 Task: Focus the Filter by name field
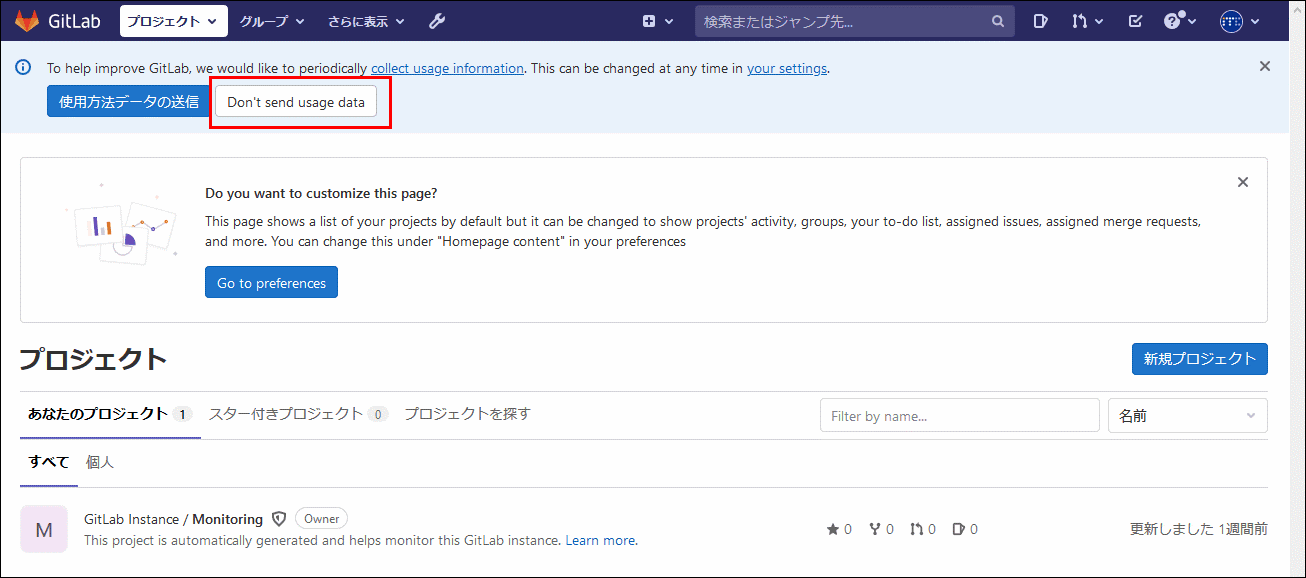[x=960, y=415]
